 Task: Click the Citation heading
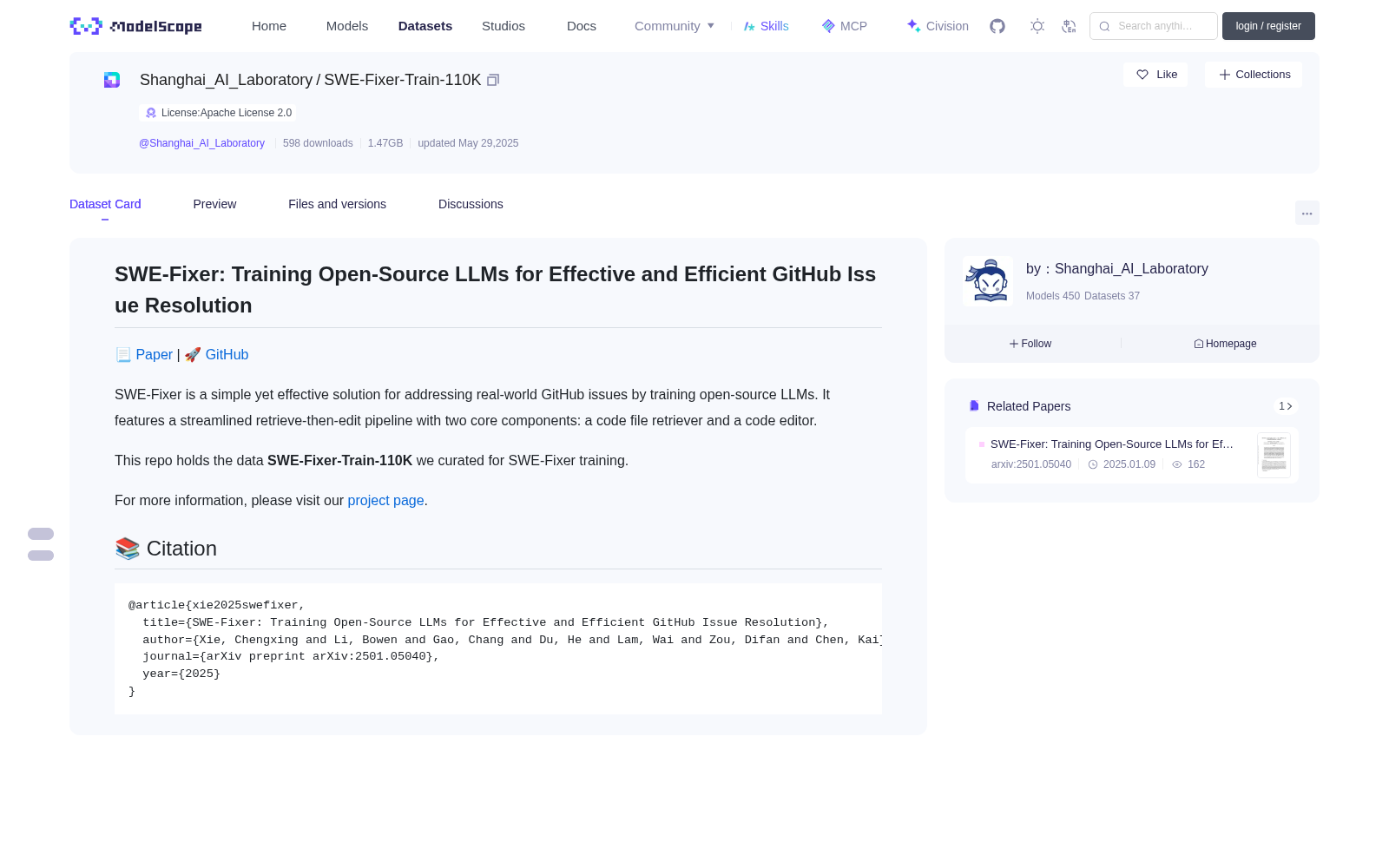coord(166,549)
